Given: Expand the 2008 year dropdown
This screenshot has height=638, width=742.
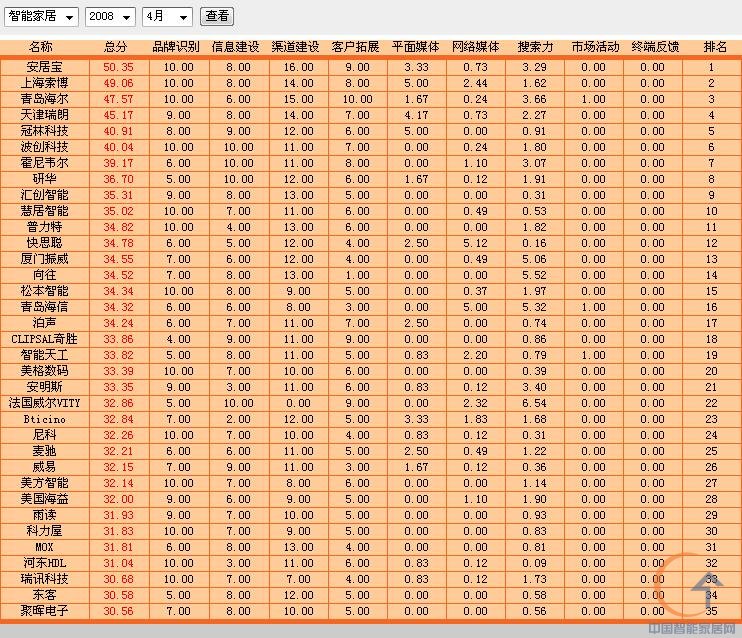Looking at the screenshot, I should pyautogui.click(x=111, y=17).
